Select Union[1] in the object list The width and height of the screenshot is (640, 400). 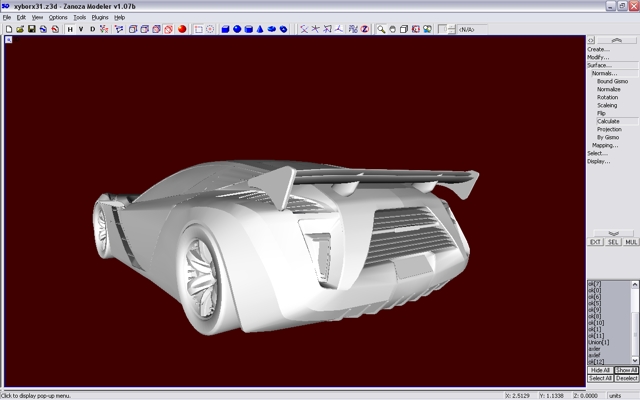click(x=600, y=342)
